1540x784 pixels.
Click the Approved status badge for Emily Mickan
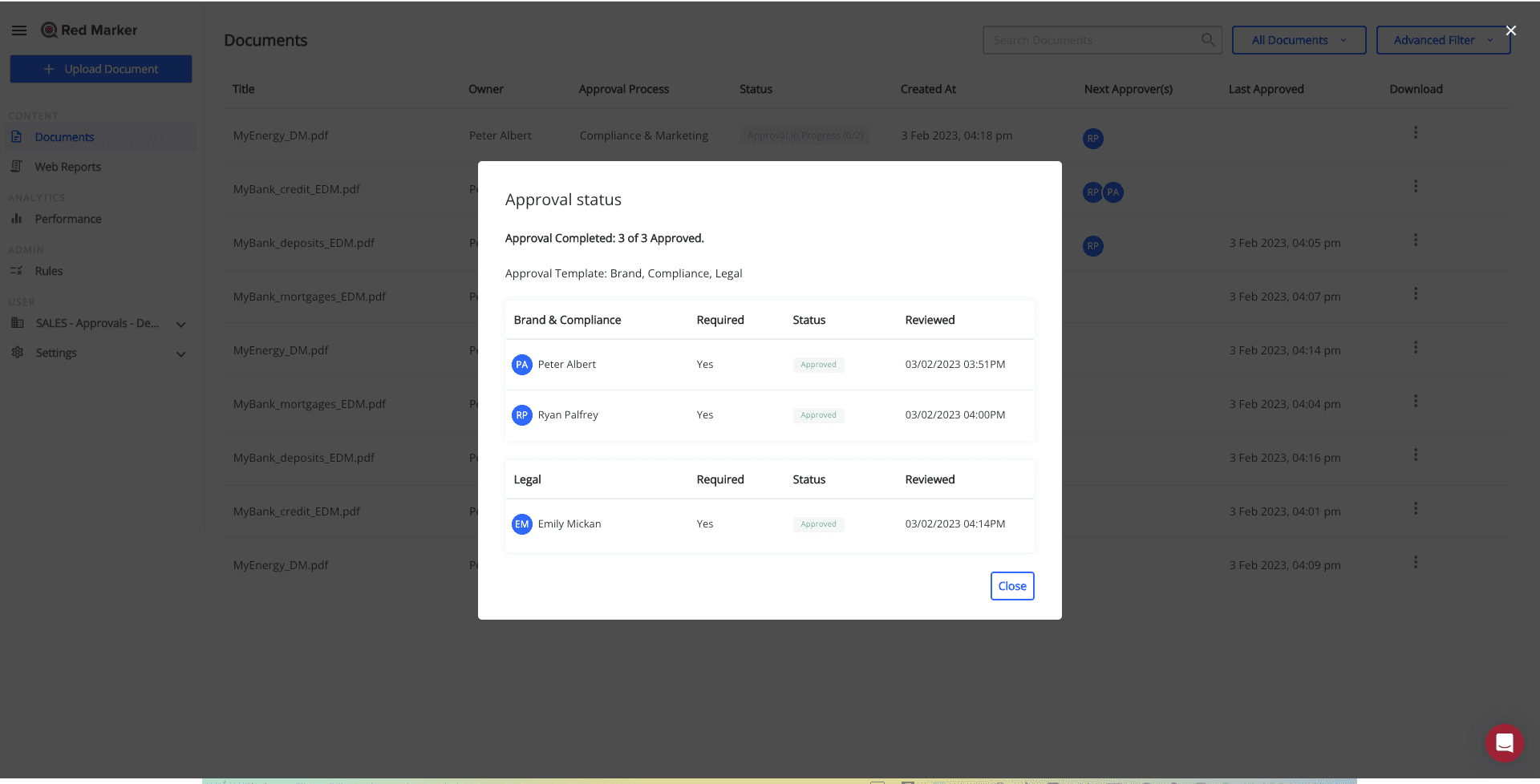pyautogui.click(x=818, y=524)
